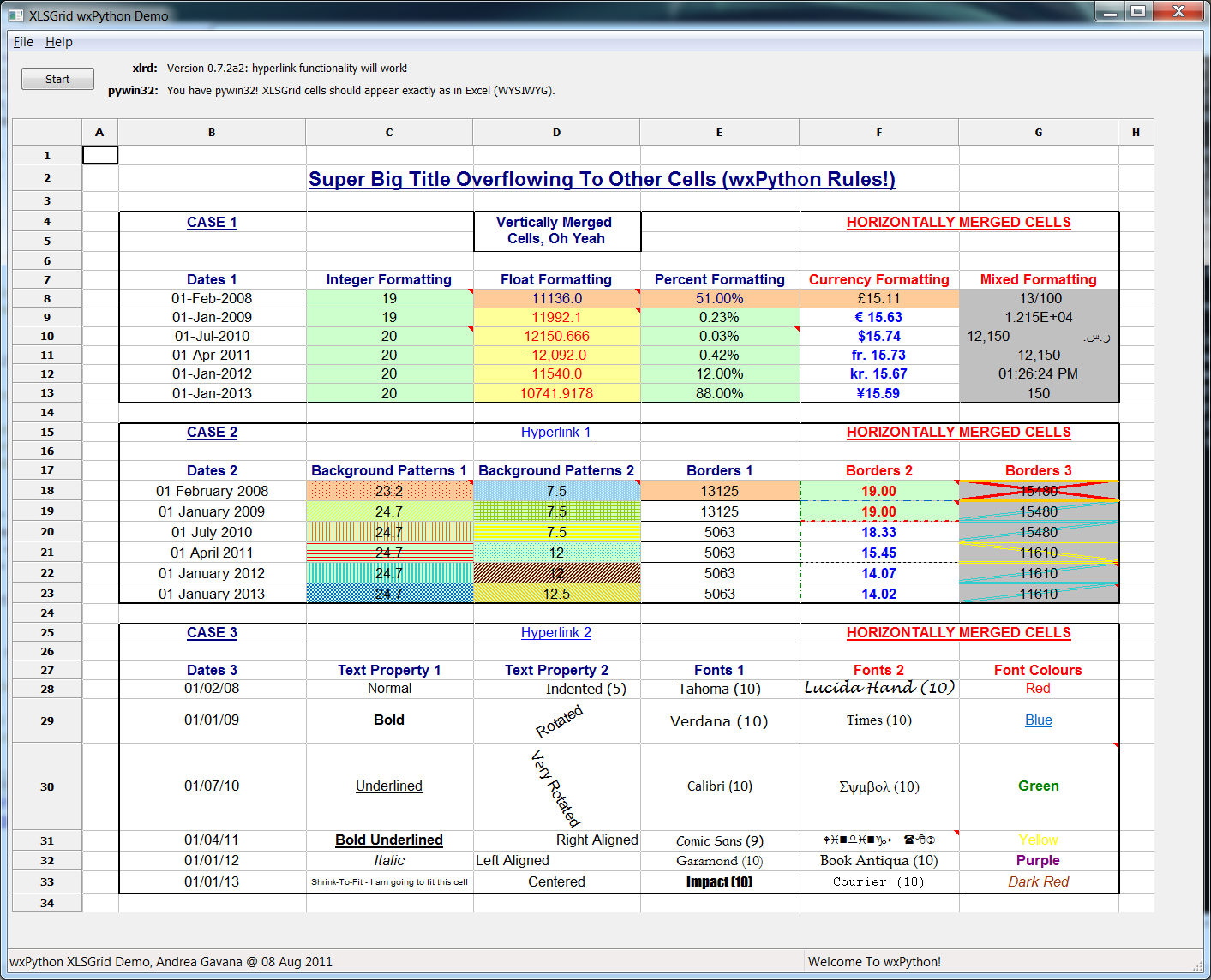1211x980 pixels.
Task: Click the red dotted pattern cell showing 23.2
Action: (x=389, y=491)
